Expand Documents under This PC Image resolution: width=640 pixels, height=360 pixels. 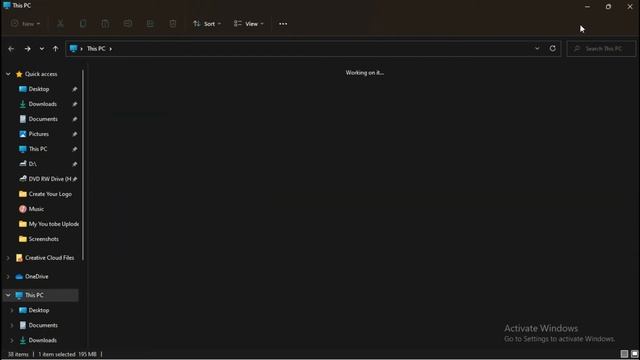coord(12,325)
